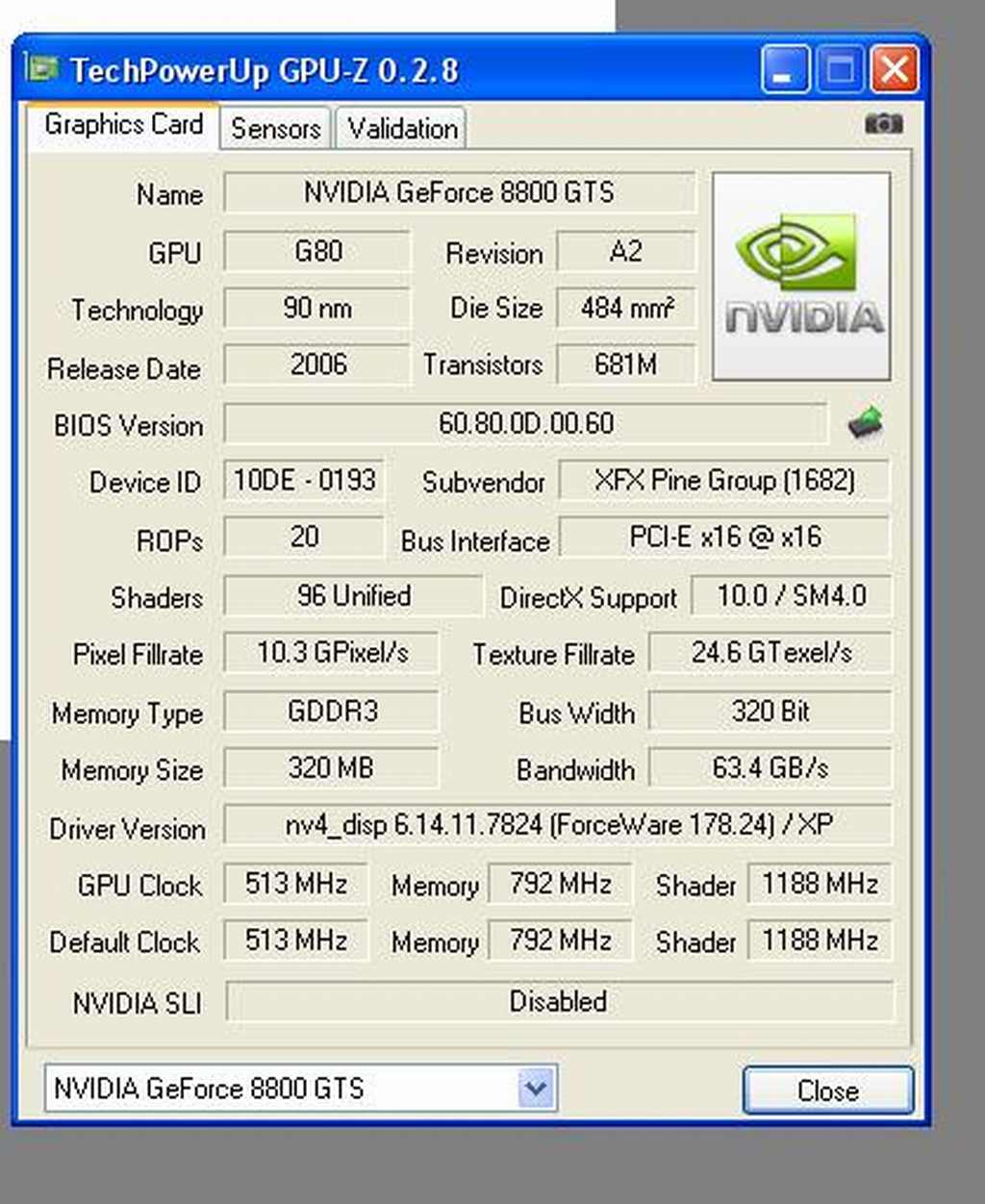Minimize the GPU-Z window
Image resolution: width=985 pixels, height=1204 pixels.
pos(785,70)
